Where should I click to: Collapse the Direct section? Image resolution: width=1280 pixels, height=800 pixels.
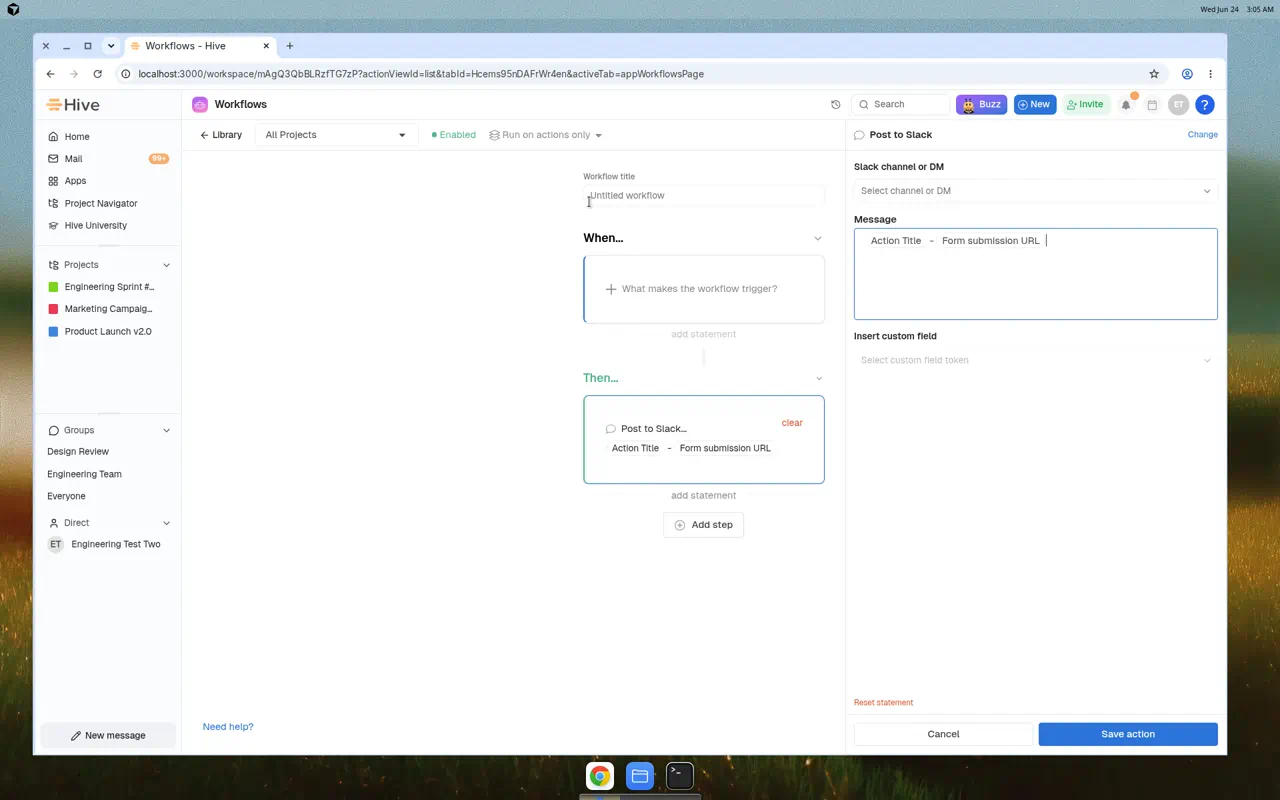point(166,523)
